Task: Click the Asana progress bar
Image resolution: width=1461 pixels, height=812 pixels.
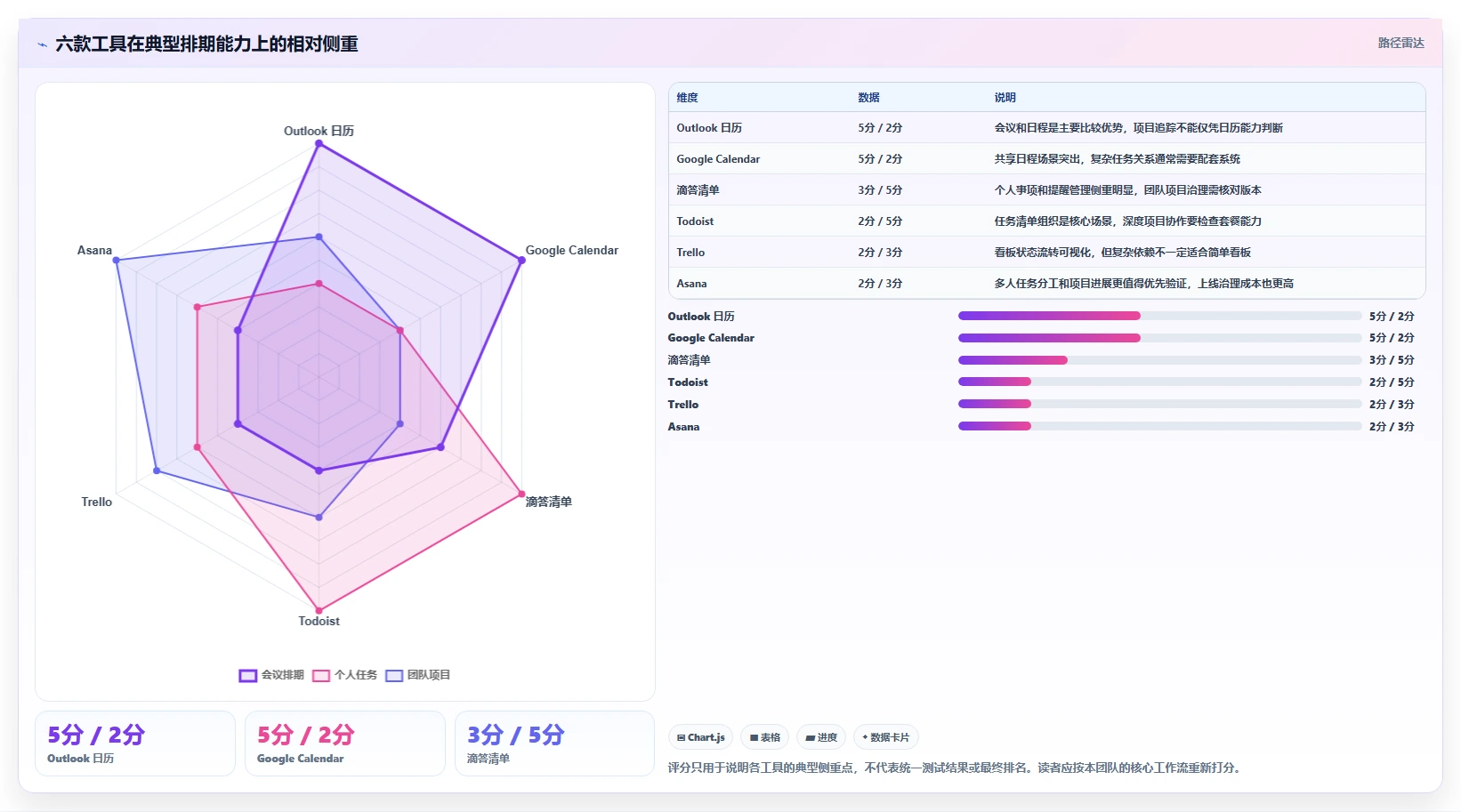Action: tap(1159, 426)
